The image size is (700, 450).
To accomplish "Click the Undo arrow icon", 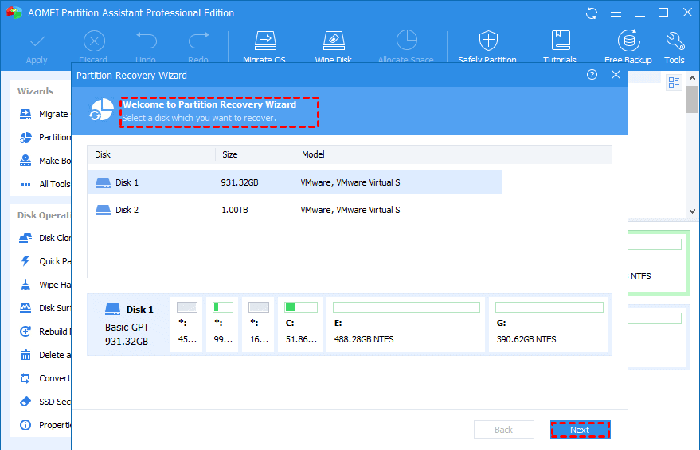I will [146, 41].
